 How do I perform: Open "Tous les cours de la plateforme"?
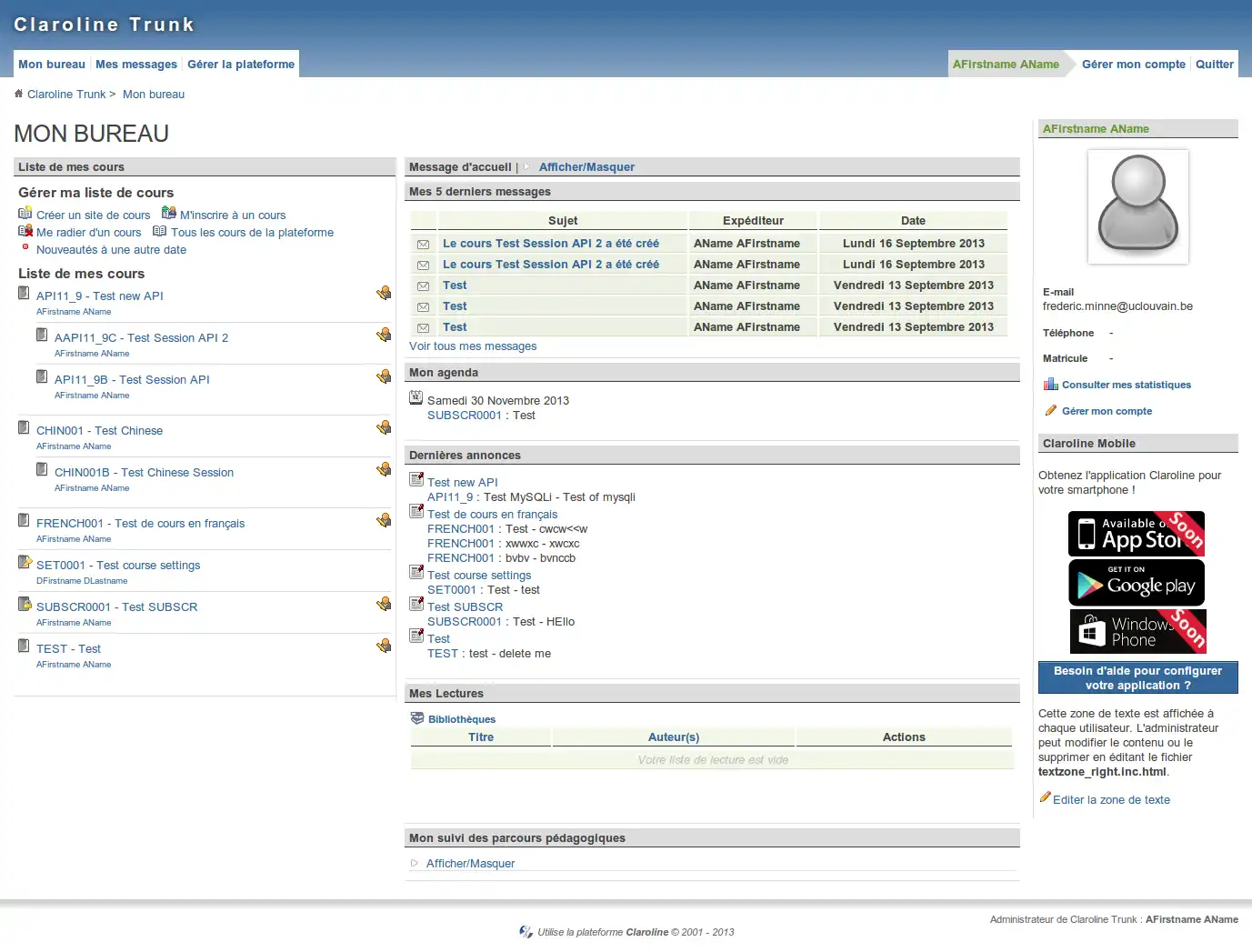pos(252,232)
